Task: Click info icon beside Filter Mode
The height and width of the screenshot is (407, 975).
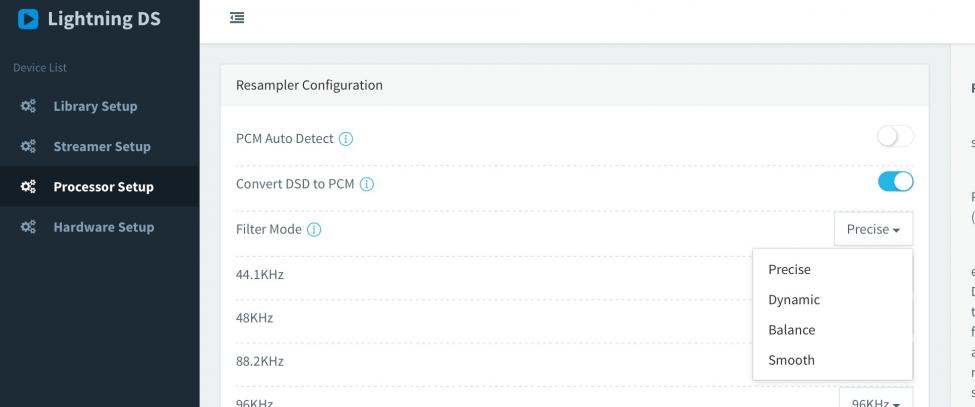Action: (x=314, y=229)
